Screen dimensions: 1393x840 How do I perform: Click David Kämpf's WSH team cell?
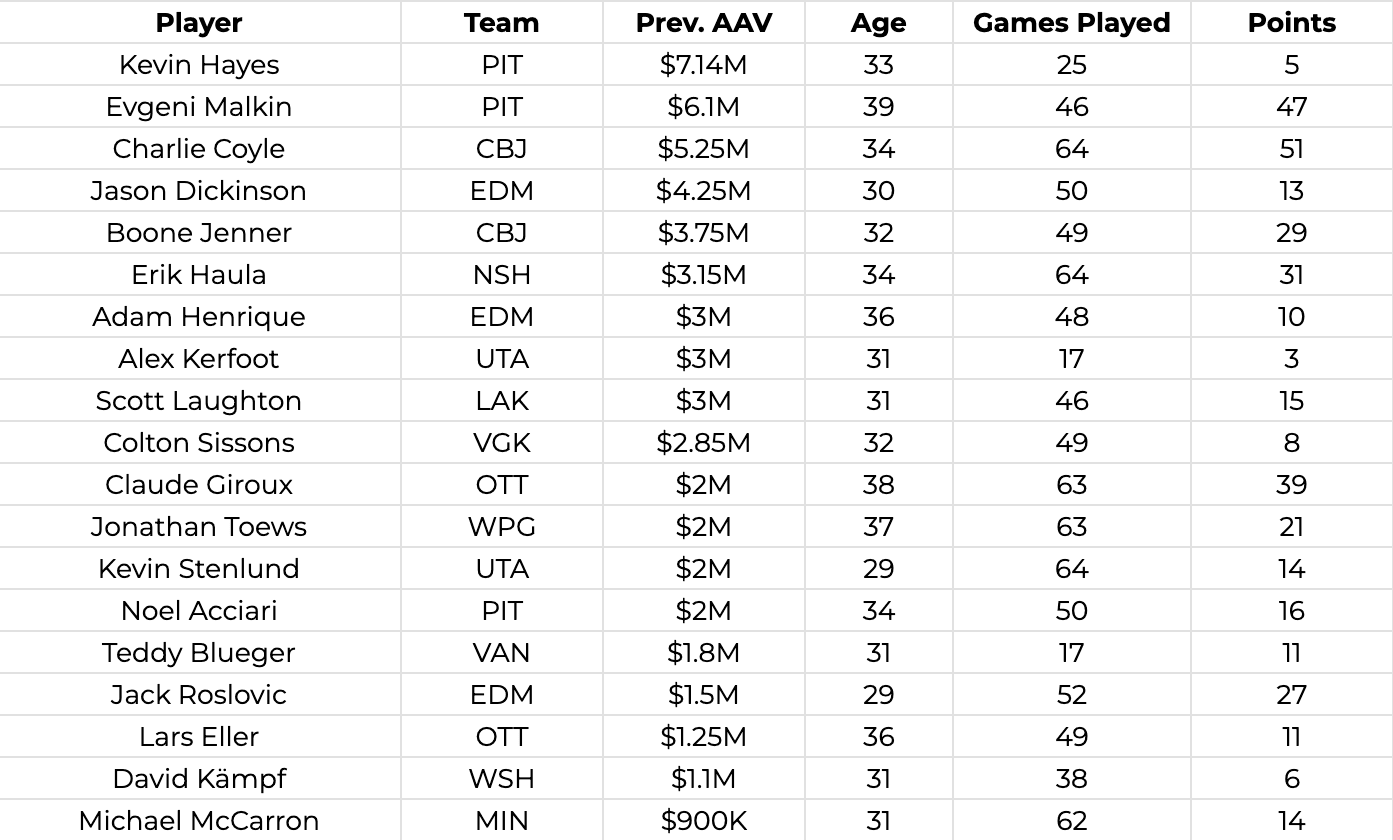coord(501,779)
